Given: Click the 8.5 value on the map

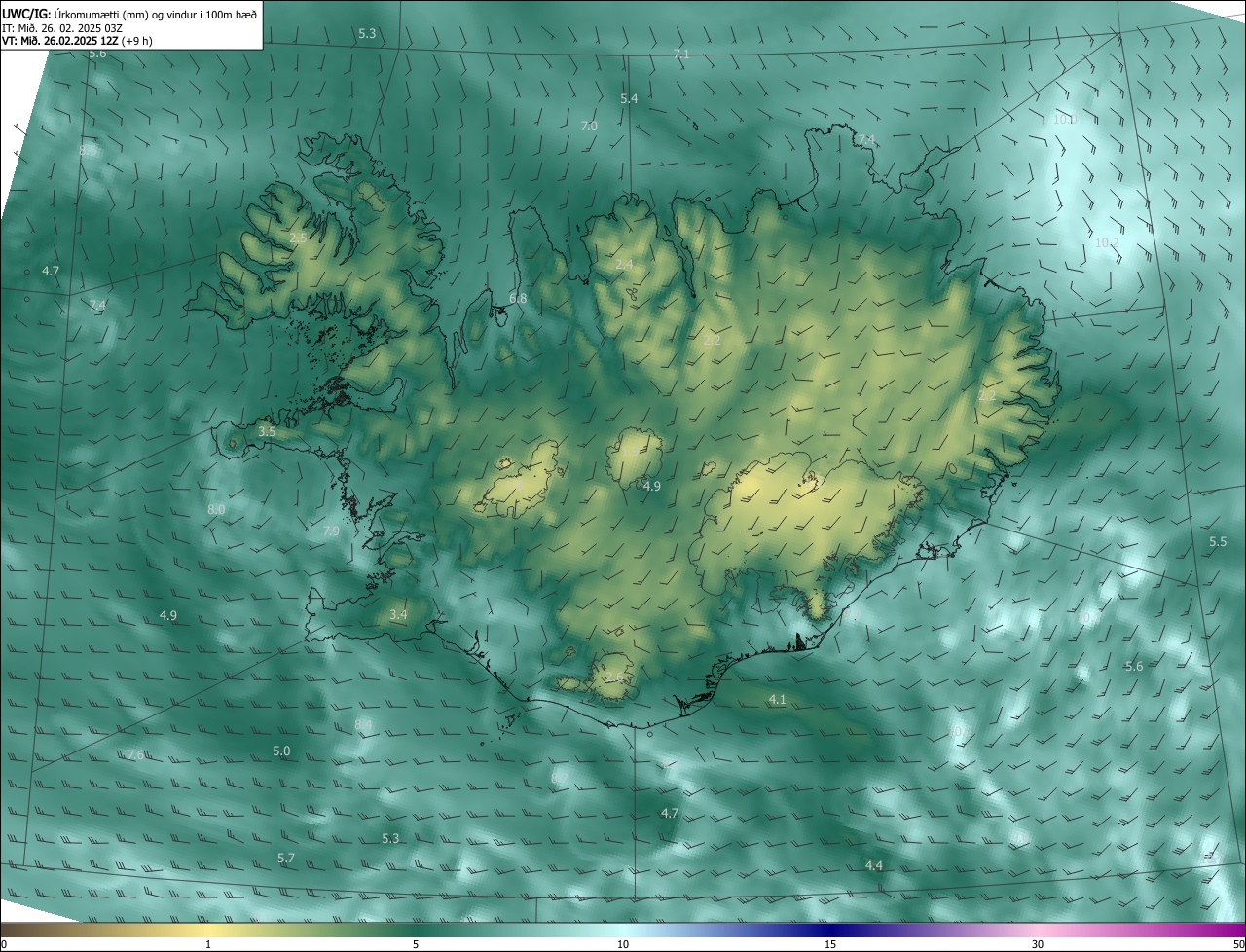Looking at the screenshot, I should (88, 150).
